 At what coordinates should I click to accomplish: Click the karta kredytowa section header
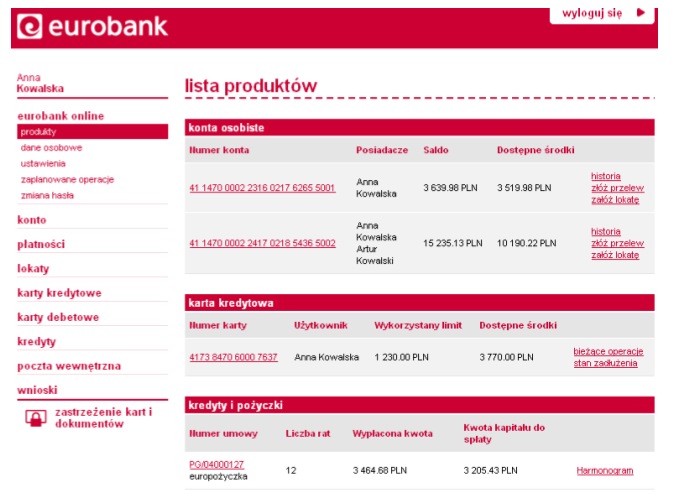(419, 303)
